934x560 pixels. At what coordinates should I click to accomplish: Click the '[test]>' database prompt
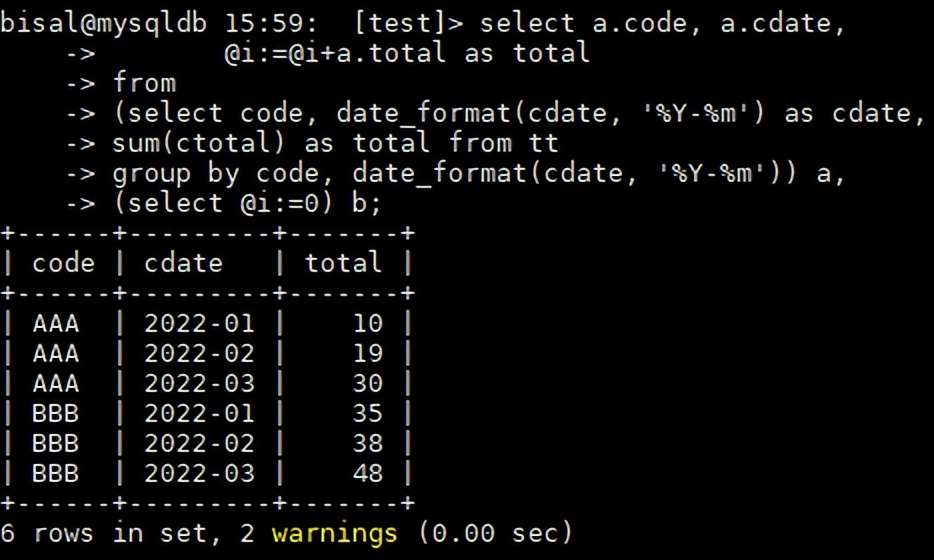[x=408, y=24]
